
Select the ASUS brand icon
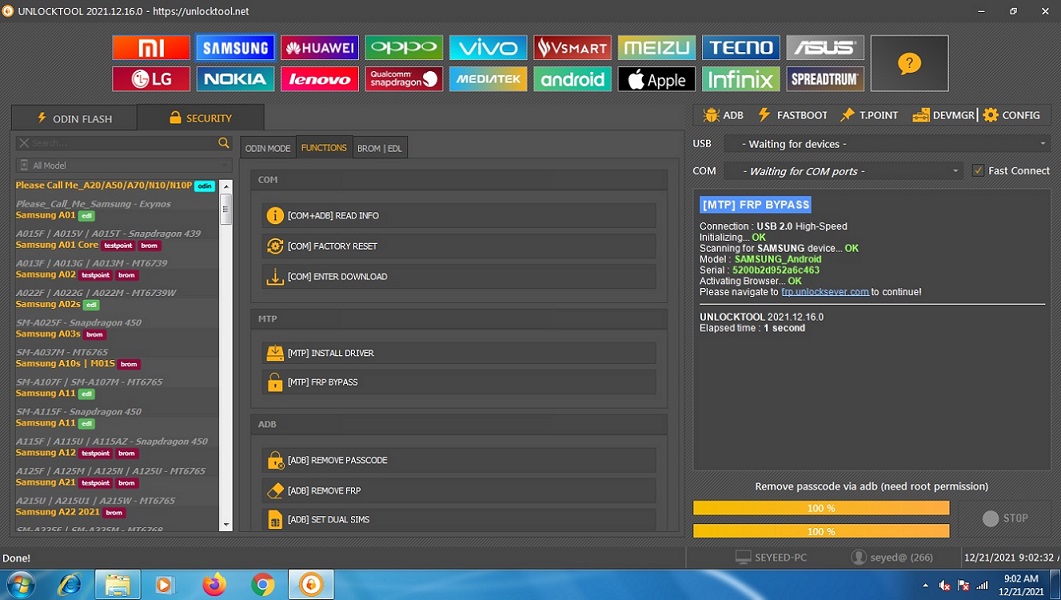click(825, 47)
